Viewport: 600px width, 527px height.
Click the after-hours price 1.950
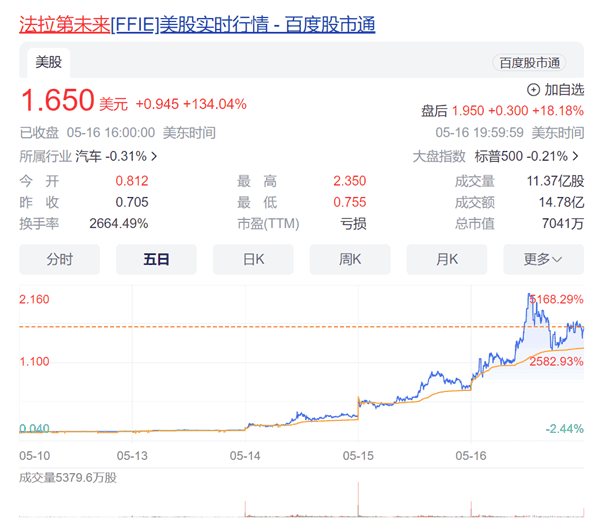468,111
